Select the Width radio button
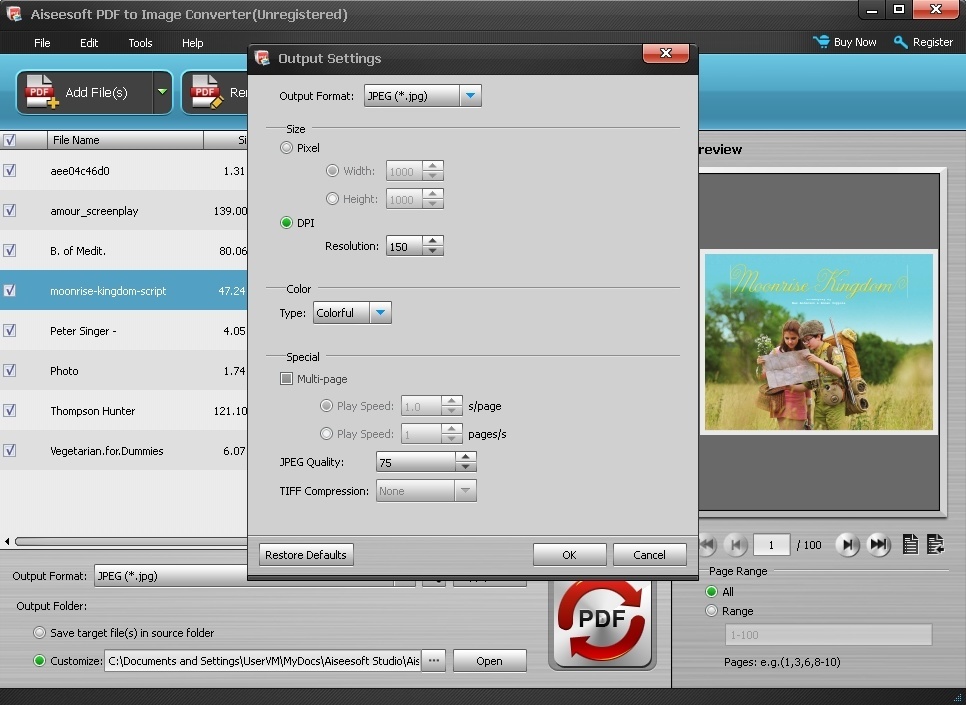The height and width of the screenshot is (705, 966). point(332,171)
